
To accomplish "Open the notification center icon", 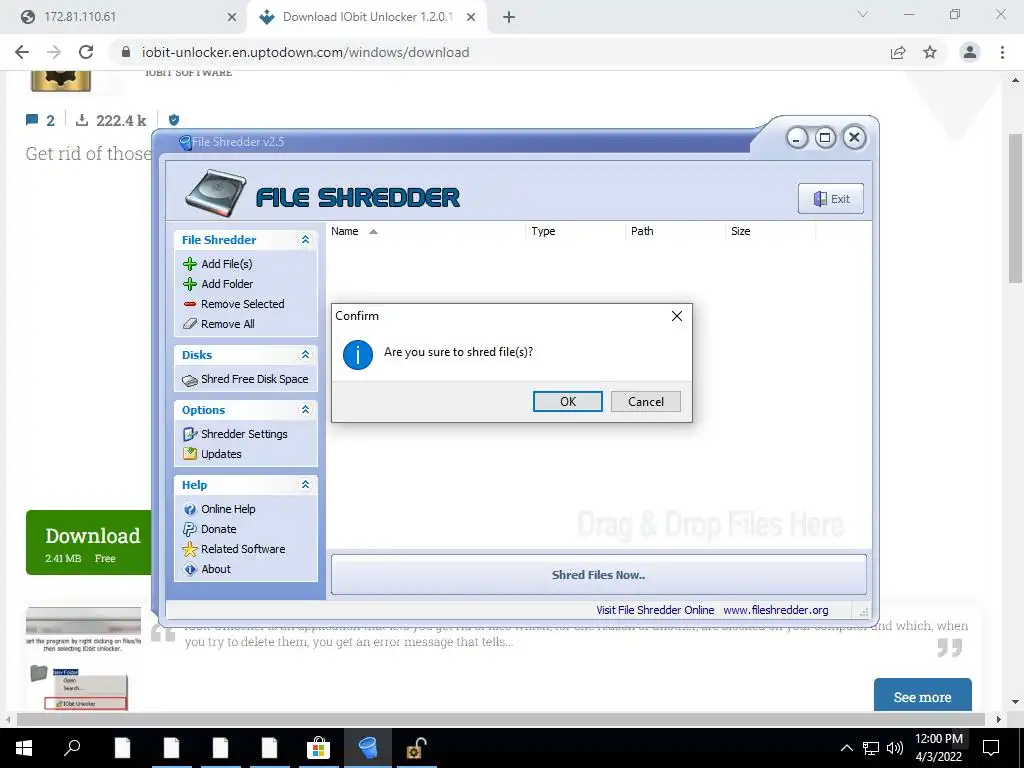I will [991, 748].
